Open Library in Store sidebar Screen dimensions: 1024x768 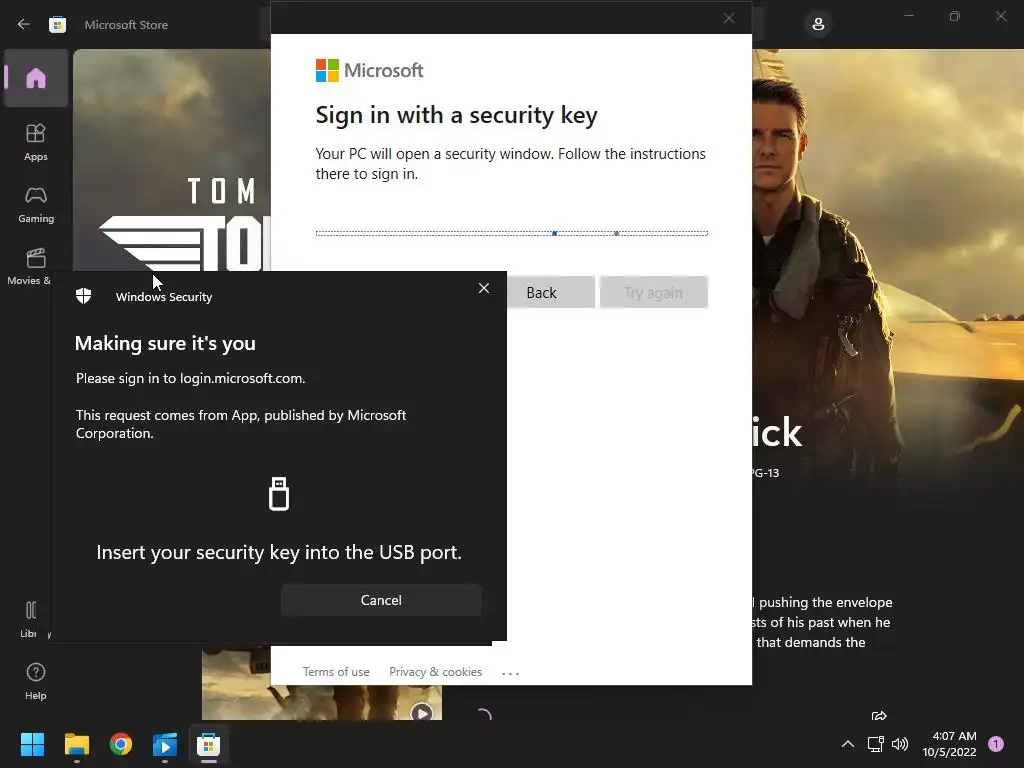click(29, 619)
